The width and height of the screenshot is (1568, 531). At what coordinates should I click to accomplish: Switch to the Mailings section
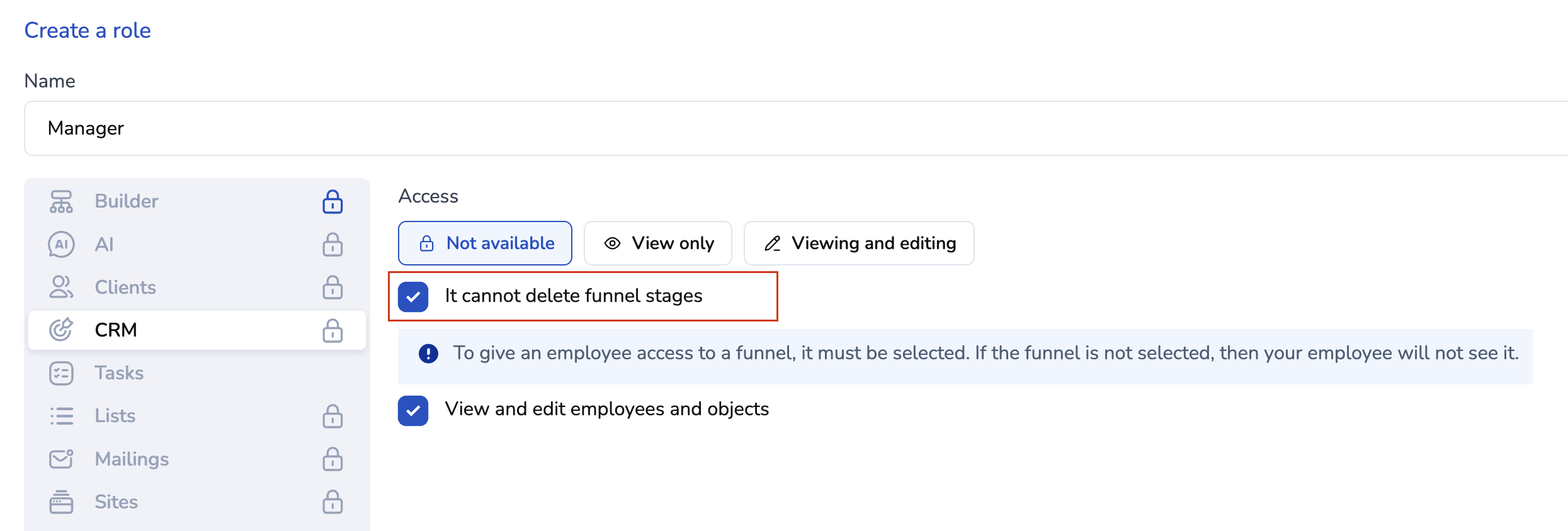(x=132, y=459)
